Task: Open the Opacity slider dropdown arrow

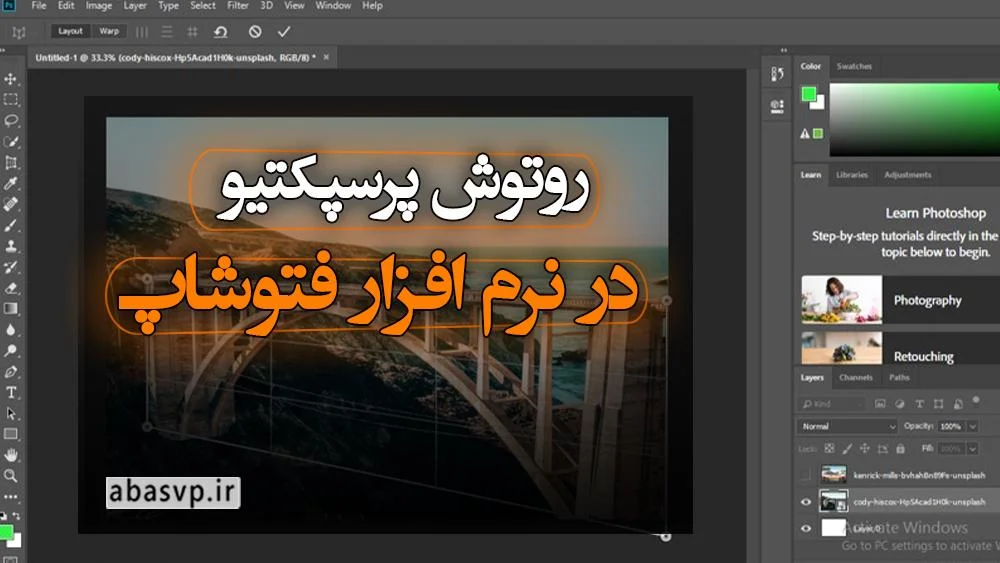Action: click(973, 426)
